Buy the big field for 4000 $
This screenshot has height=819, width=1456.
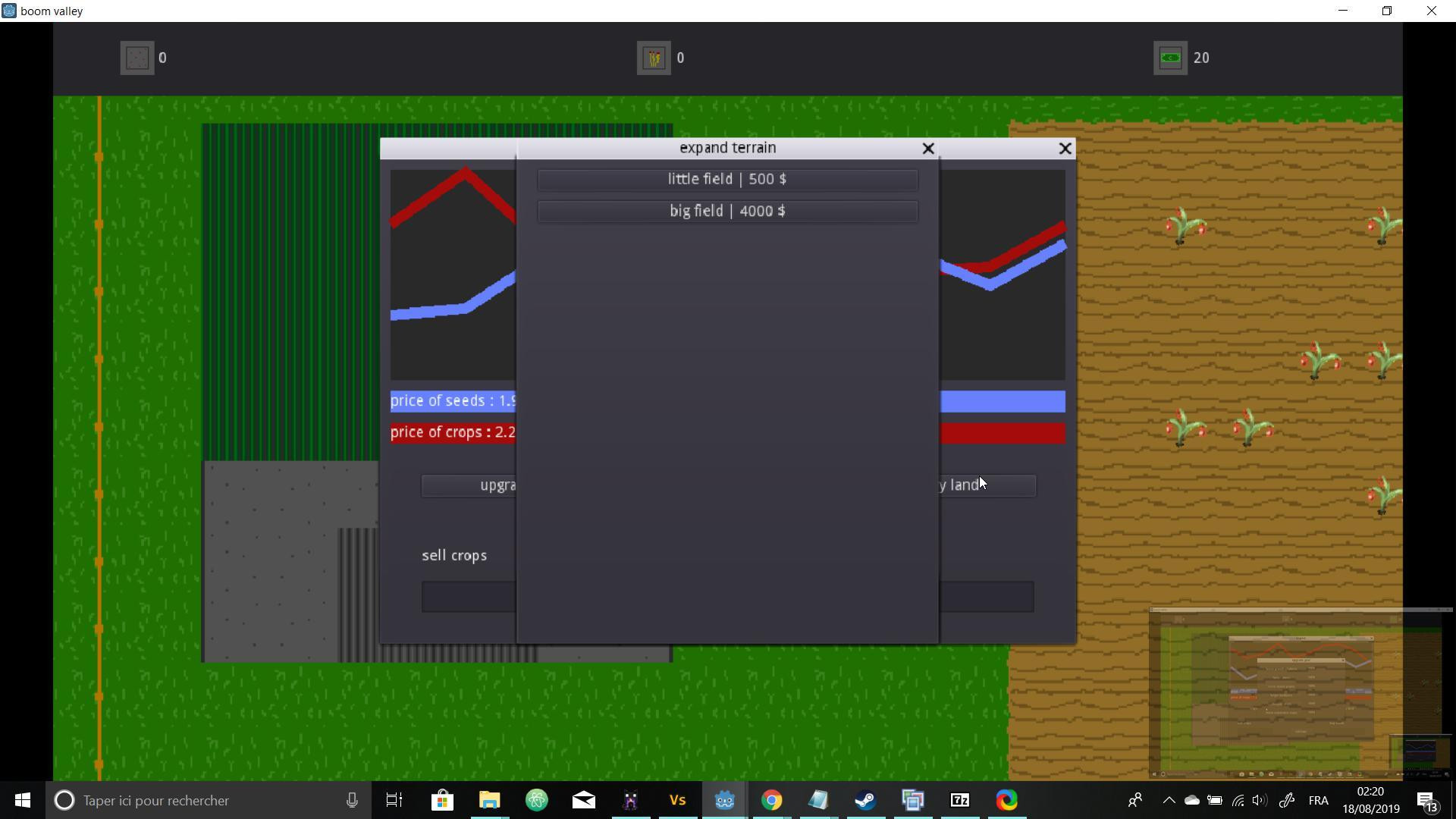coord(727,212)
